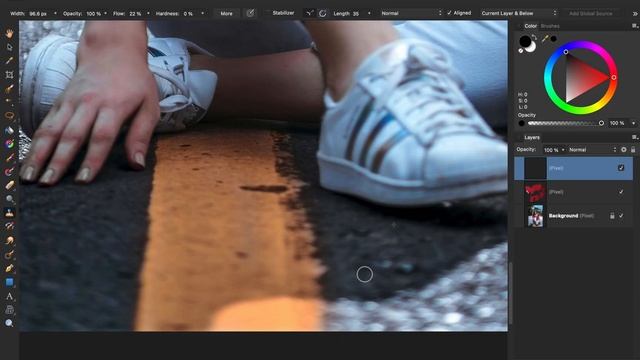Select the Flood Select magic wand tool

[9, 101]
